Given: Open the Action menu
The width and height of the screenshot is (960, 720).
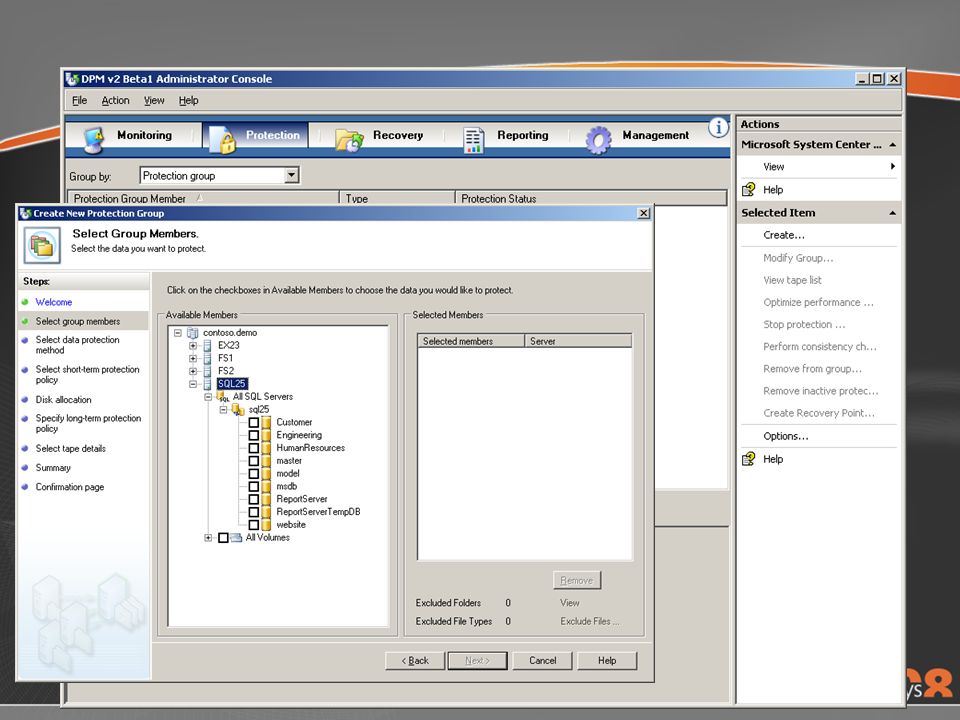Looking at the screenshot, I should pos(115,100).
